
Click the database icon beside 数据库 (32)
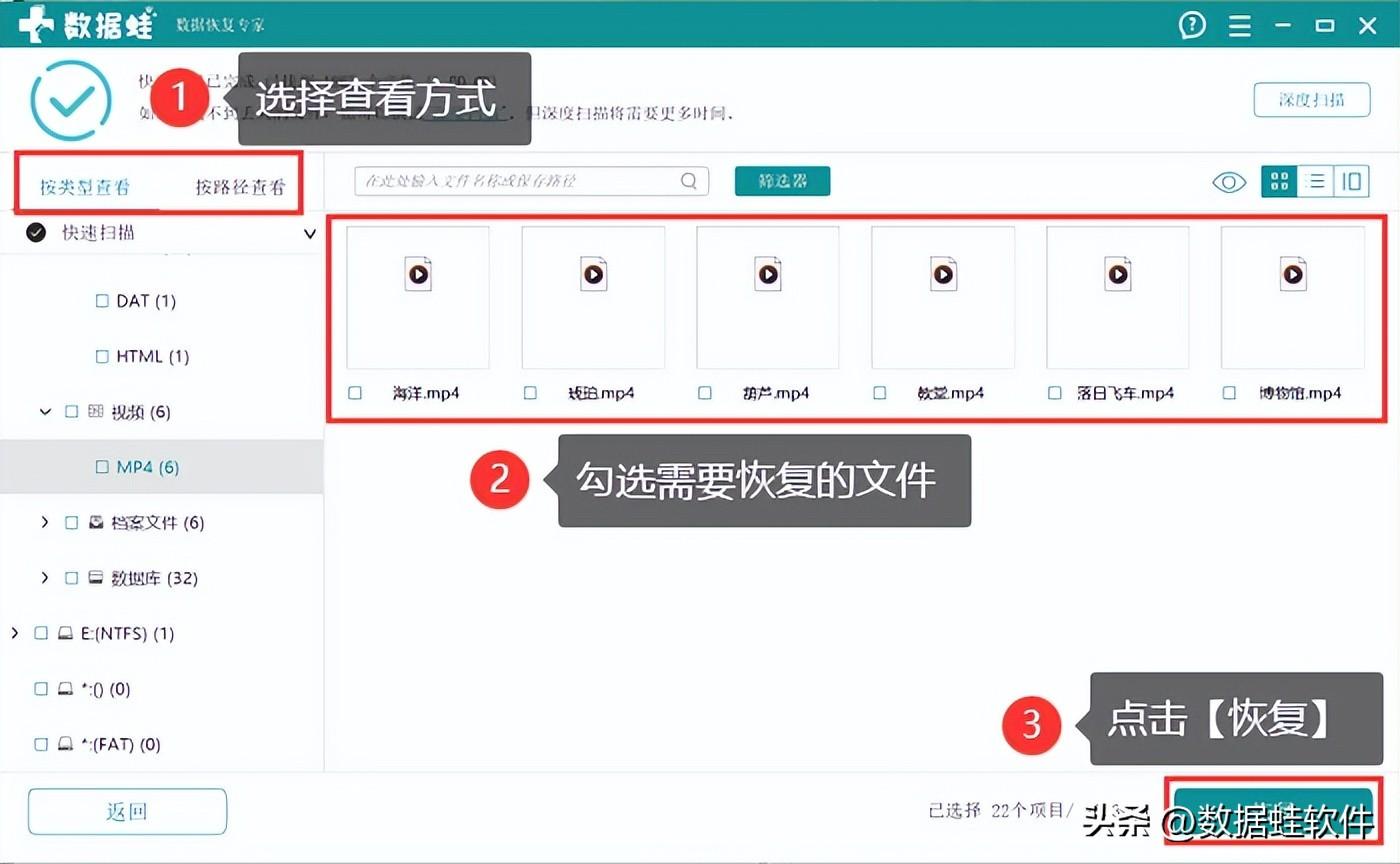[x=96, y=577]
